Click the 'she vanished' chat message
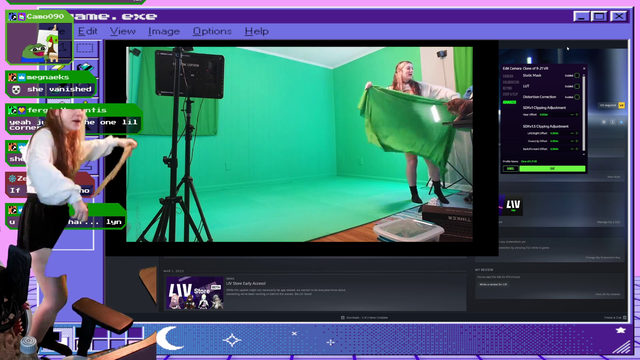Screen dimensions: 640x360 click(59, 89)
